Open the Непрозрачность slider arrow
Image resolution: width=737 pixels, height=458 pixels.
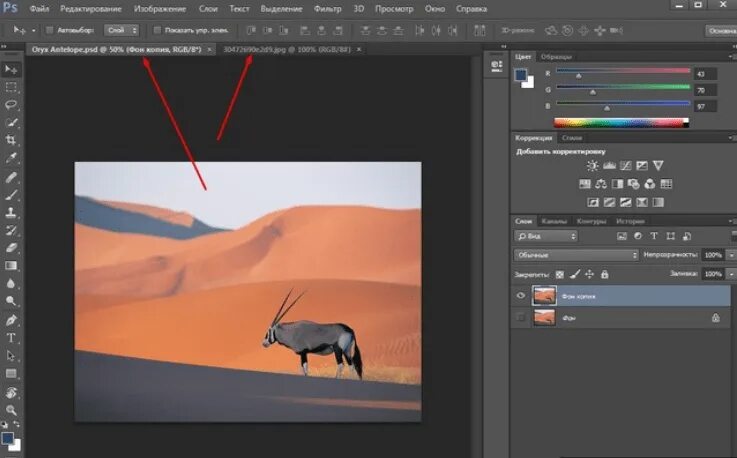tap(731, 255)
